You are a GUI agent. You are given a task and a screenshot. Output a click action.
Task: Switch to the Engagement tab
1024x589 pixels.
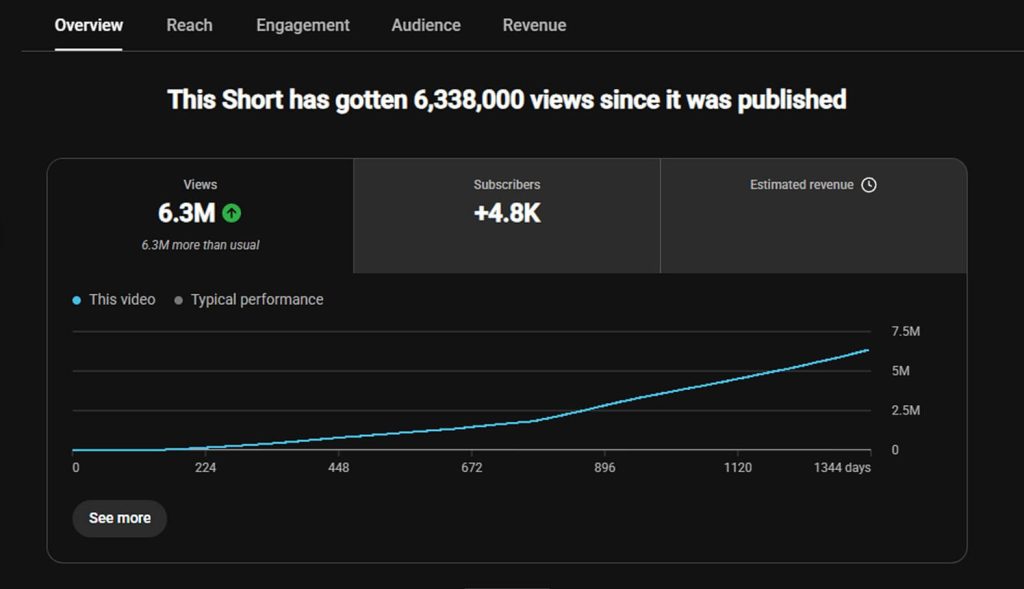tap(302, 25)
